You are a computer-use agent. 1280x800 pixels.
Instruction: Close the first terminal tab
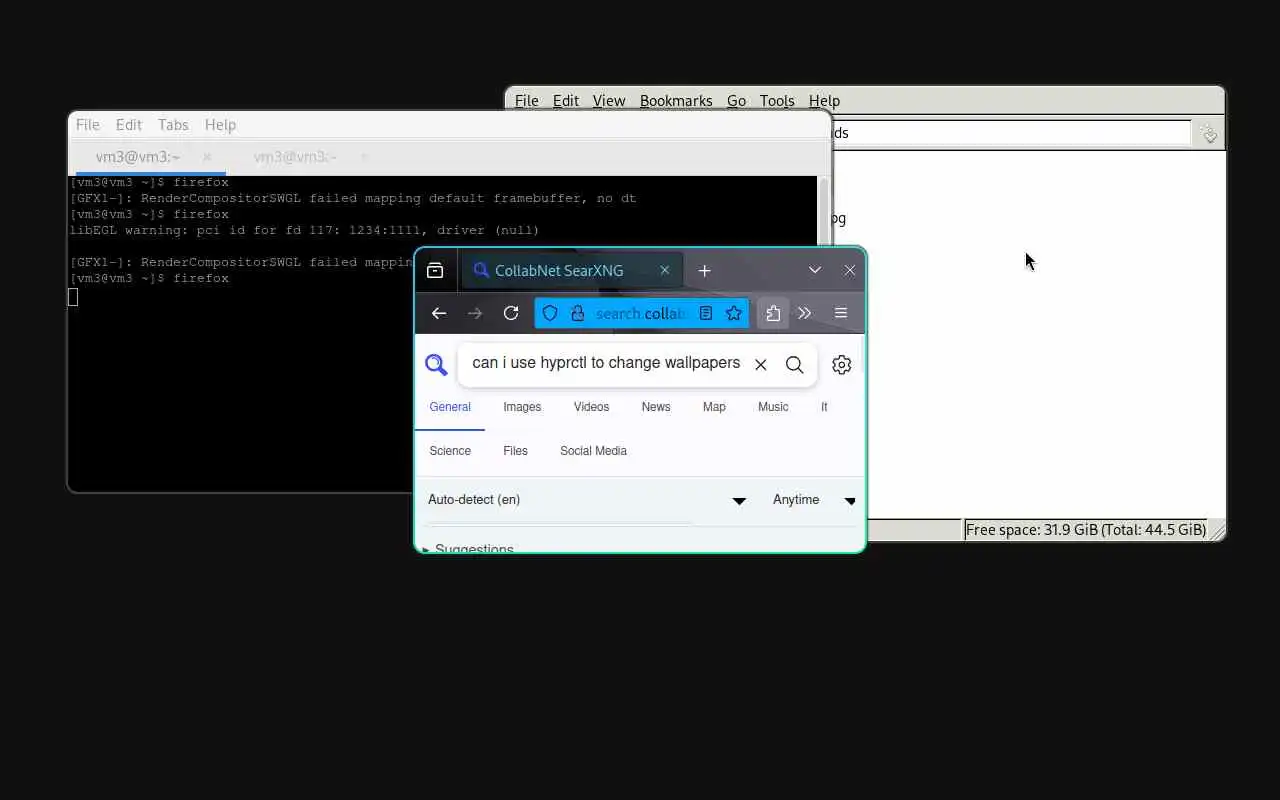coord(207,157)
